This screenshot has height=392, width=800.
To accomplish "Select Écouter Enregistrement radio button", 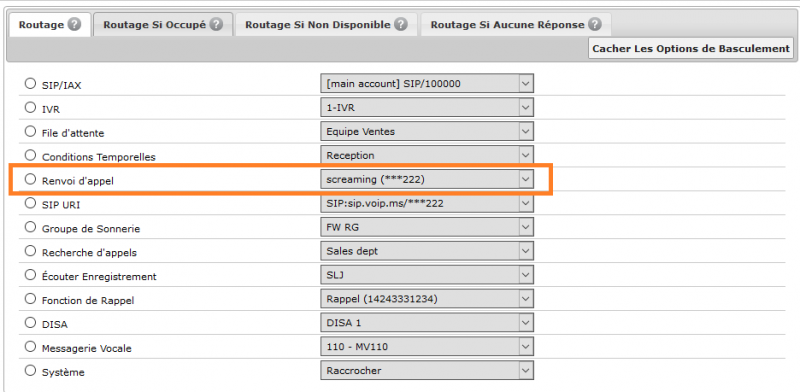I will pos(31,275).
